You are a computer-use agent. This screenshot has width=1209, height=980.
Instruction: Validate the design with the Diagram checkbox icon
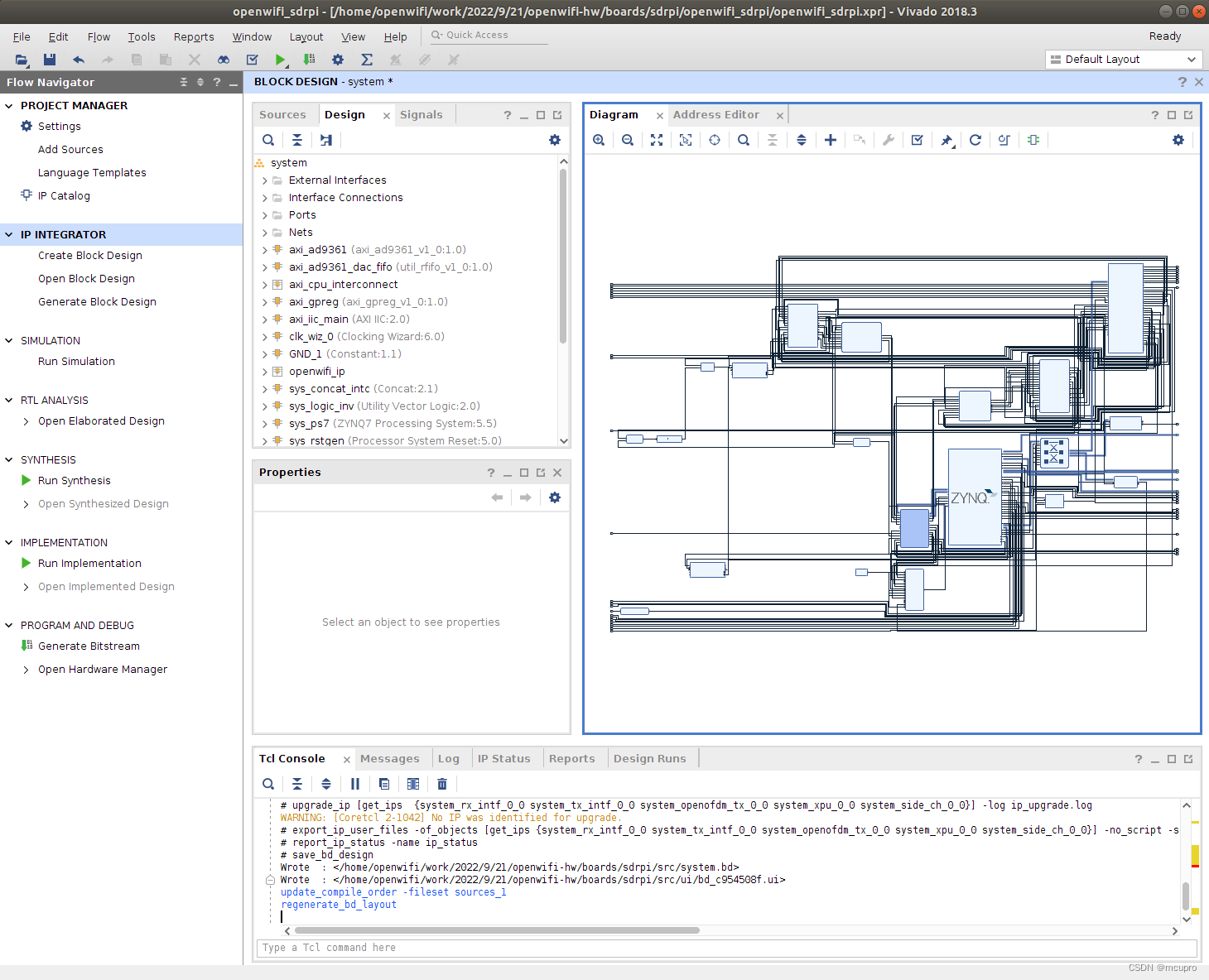point(918,140)
